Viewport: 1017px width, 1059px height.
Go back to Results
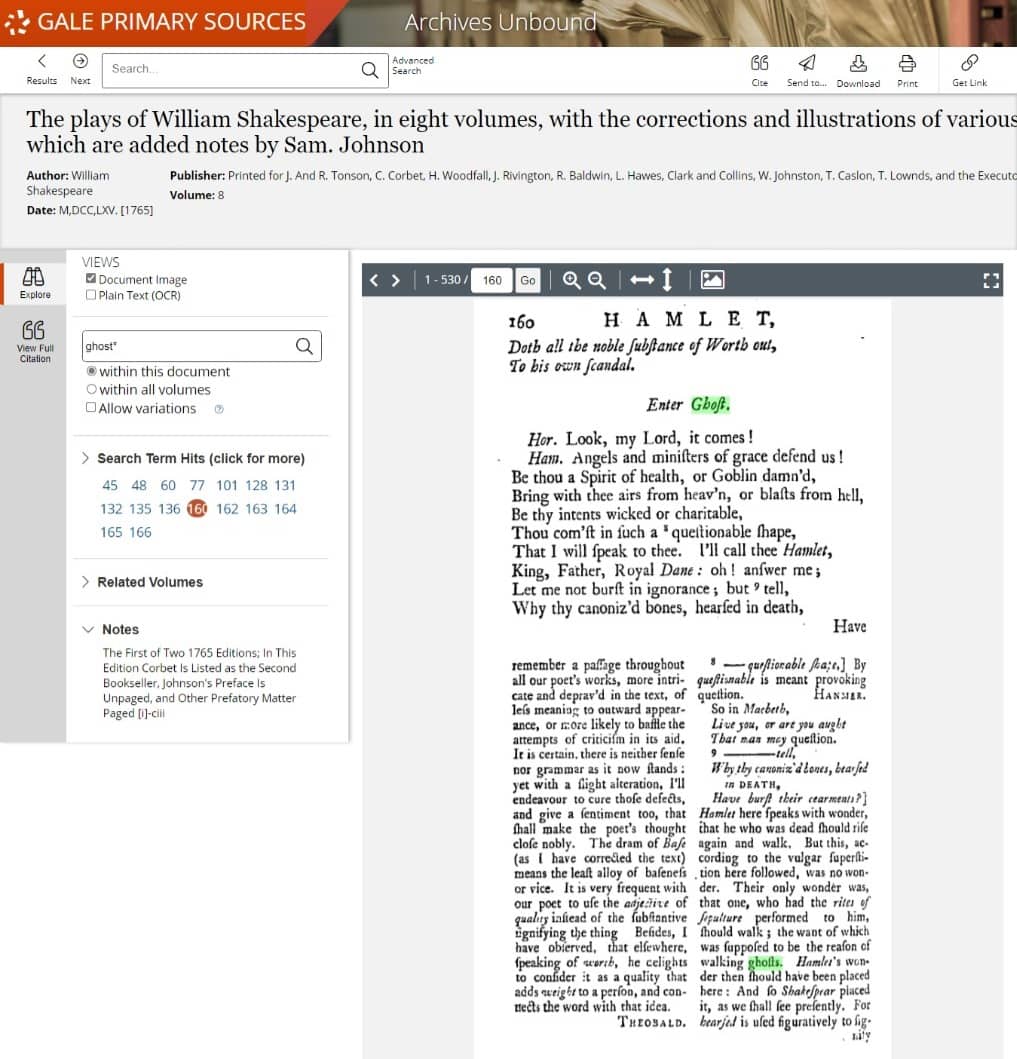42,69
